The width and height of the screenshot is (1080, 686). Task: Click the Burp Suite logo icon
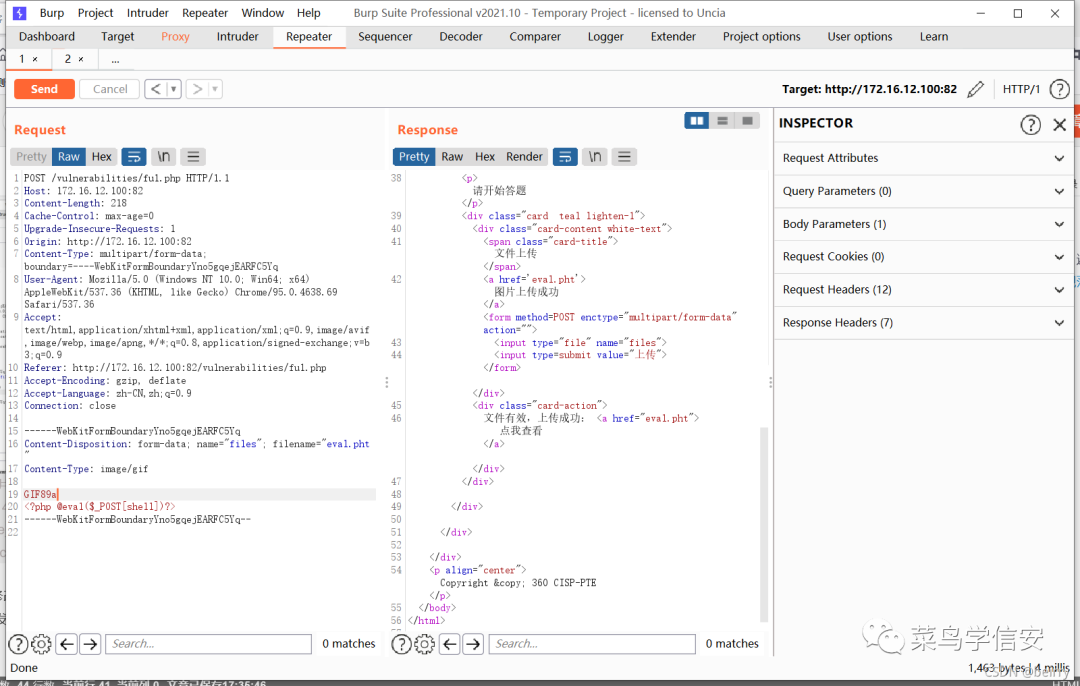(20, 13)
